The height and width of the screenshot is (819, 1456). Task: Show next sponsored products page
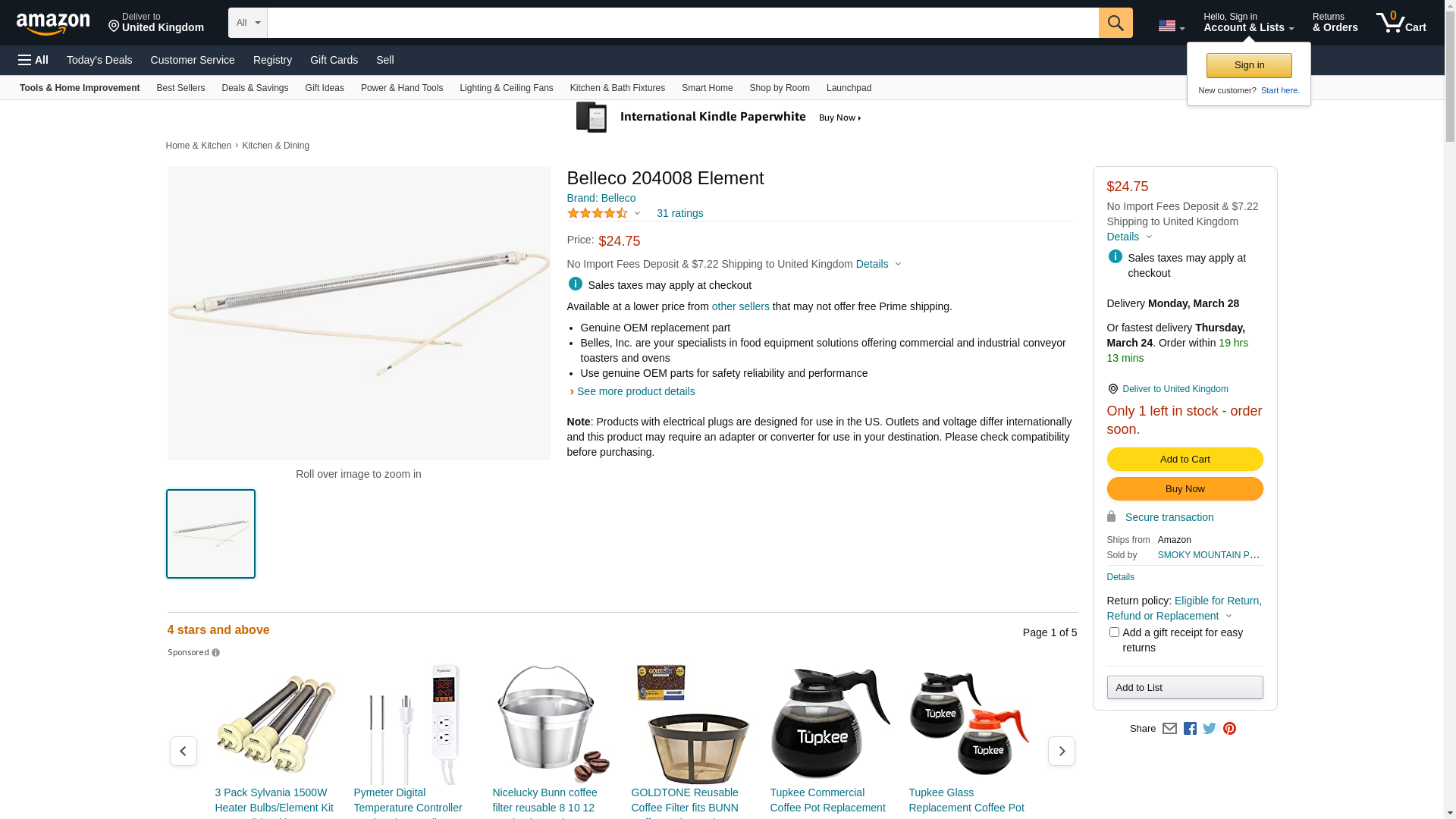(x=1061, y=751)
